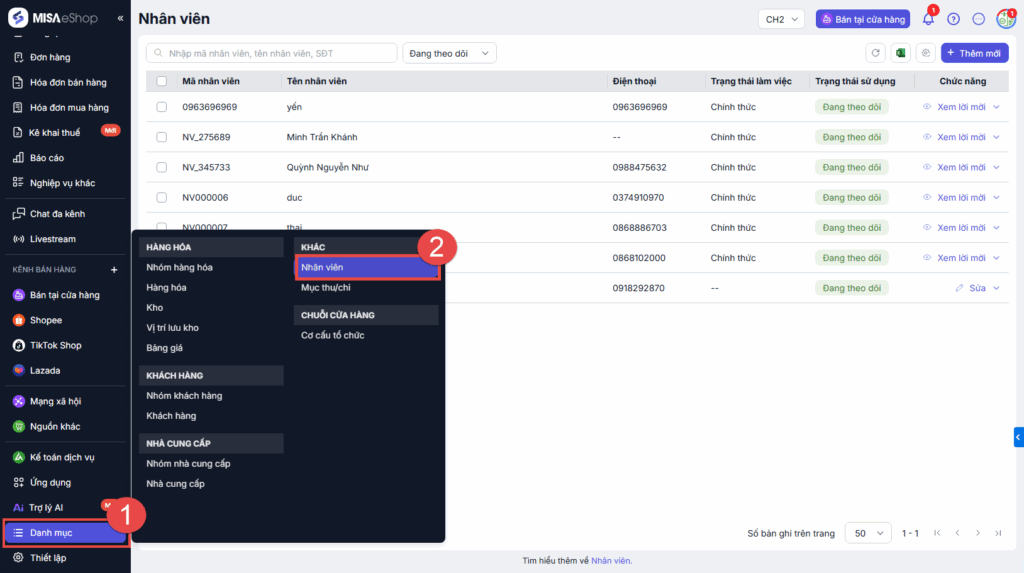Viewport: 1024px width, 573px height.
Task: Open user avatar profile menu
Action: tap(1006, 19)
